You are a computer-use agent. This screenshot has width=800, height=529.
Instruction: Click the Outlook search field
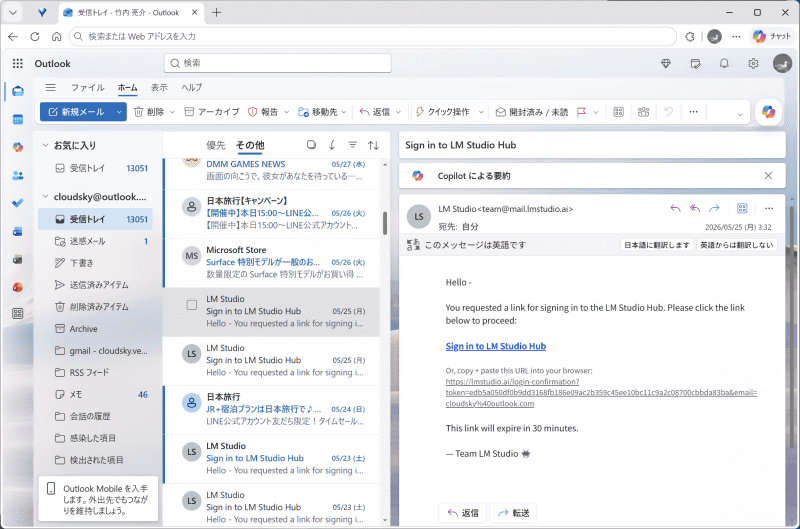278,63
